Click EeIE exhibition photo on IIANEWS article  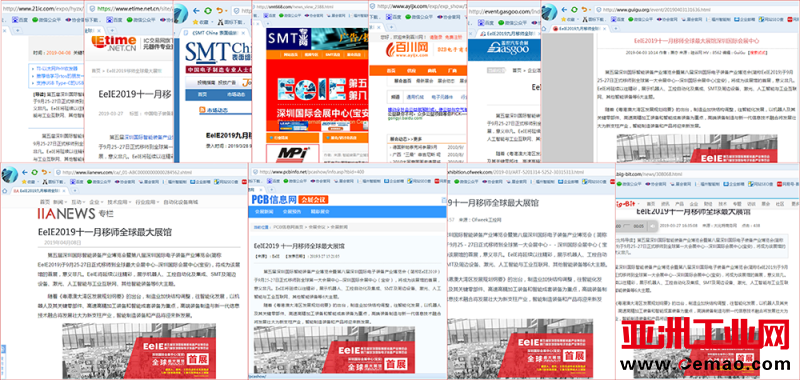coord(139,351)
